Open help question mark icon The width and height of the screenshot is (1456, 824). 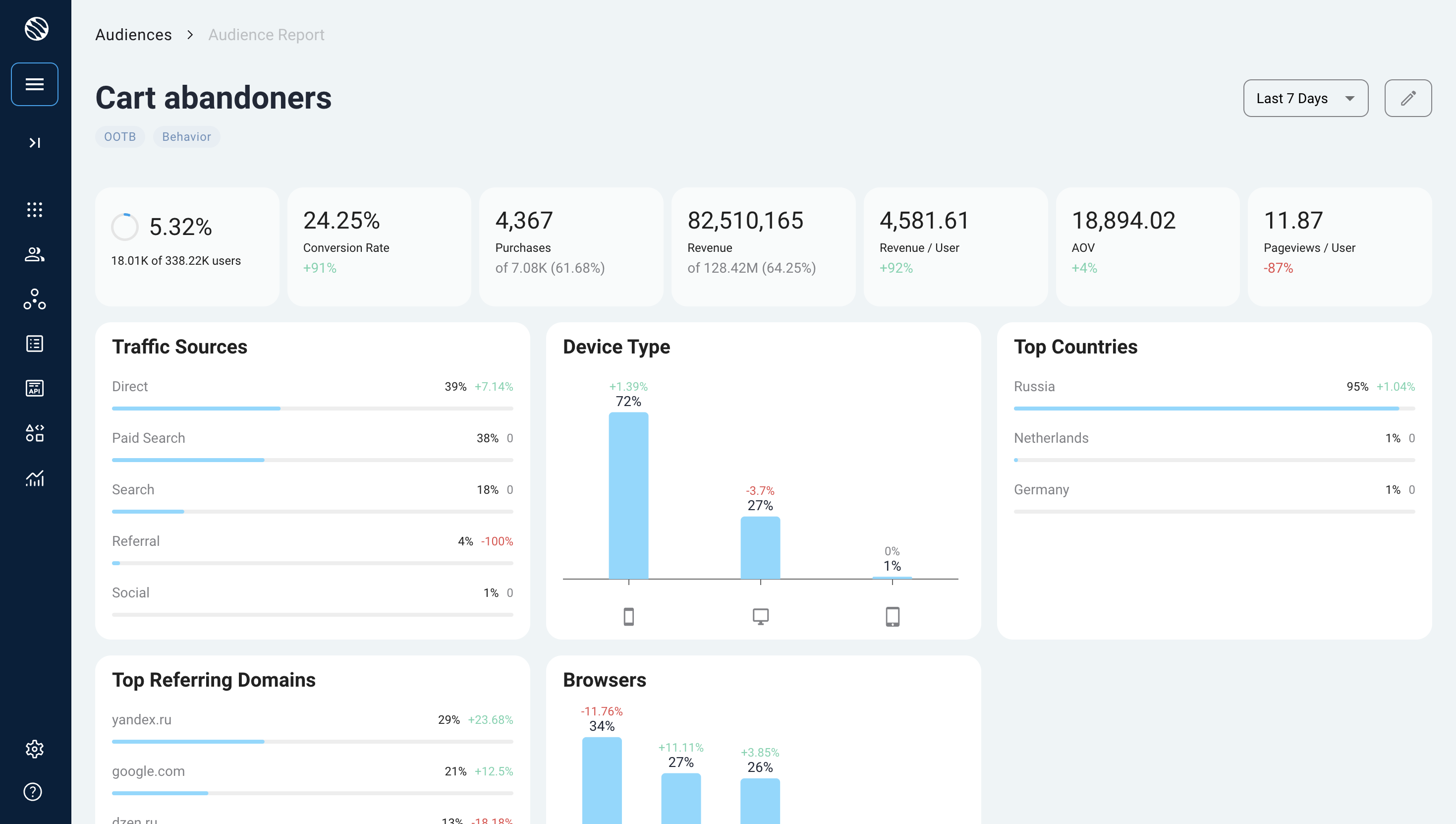(33, 792)
